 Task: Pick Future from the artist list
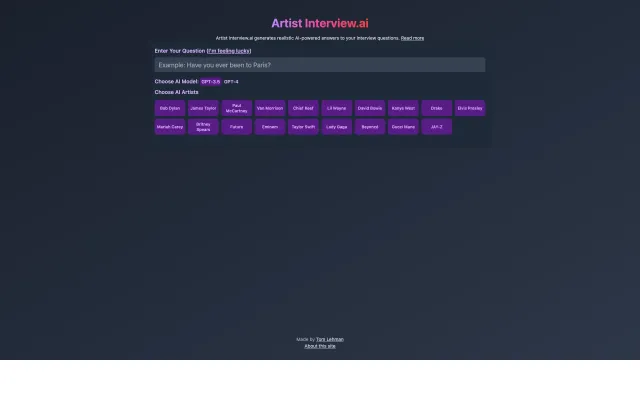point(237,127)
